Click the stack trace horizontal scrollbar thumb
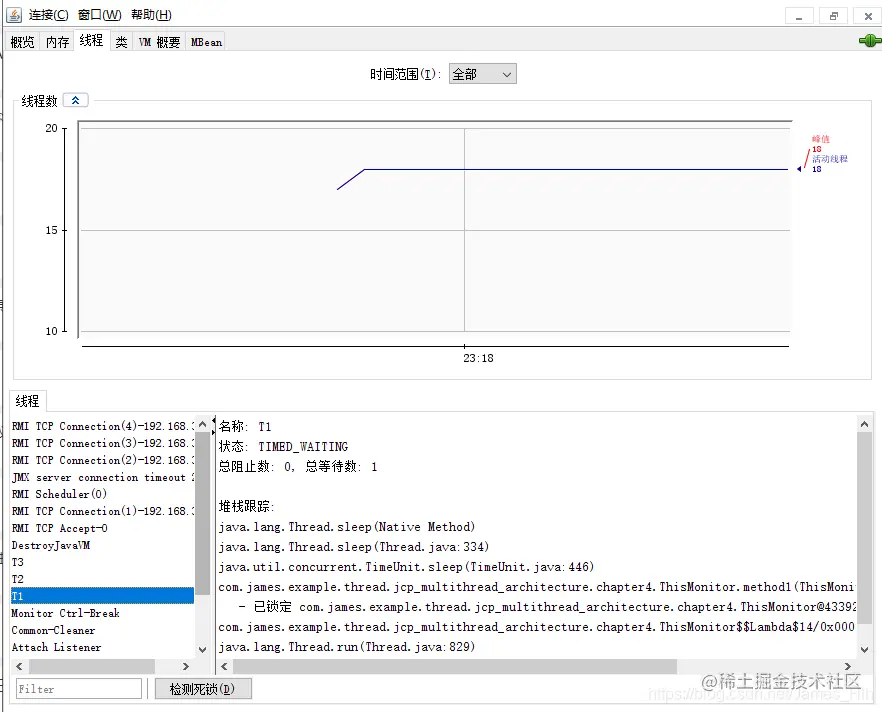The width and height of the screenshot is (882, 712). point(454,666)
